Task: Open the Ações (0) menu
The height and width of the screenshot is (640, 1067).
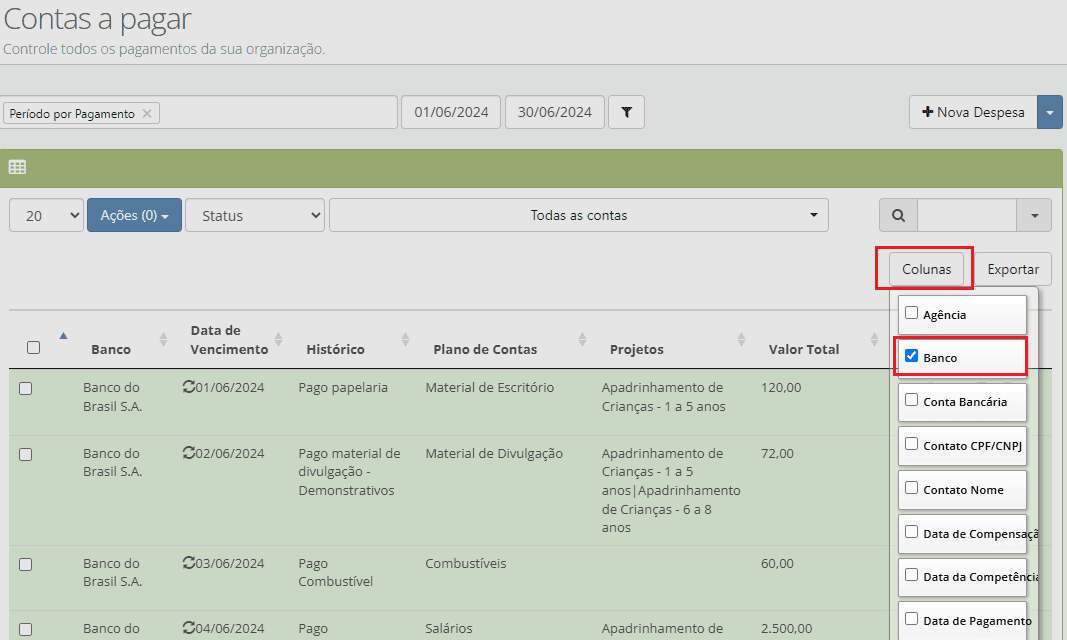Action: pos(134,216)
